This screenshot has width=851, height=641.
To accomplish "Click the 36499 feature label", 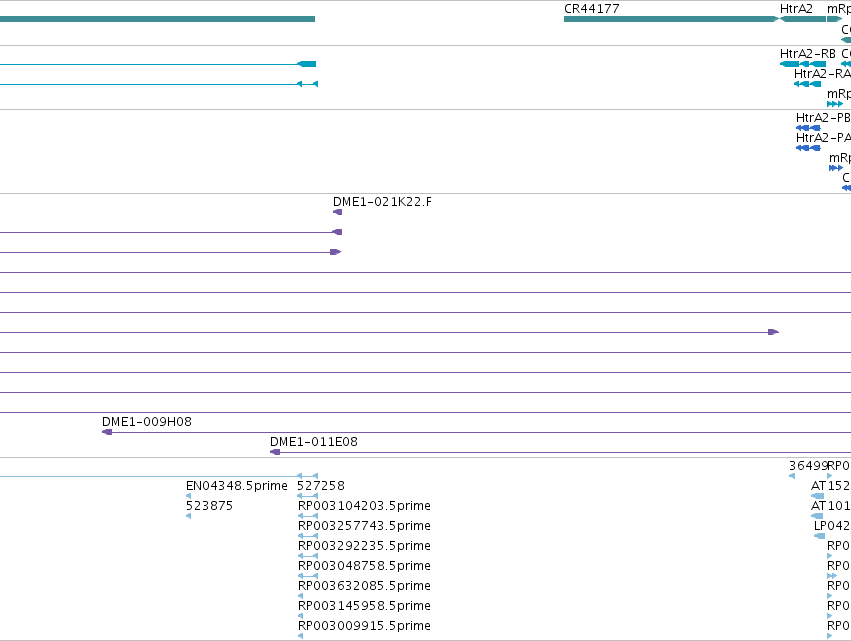I will coord(808,466).
